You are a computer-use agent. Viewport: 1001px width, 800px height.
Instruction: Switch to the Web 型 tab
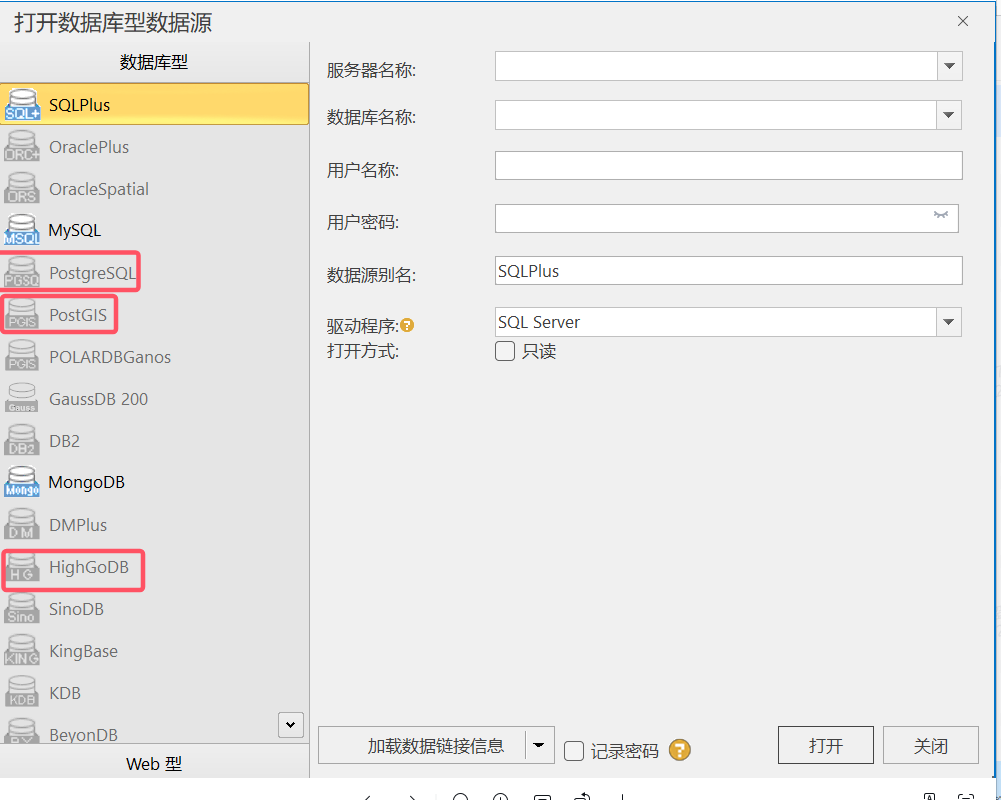point(154,763)
